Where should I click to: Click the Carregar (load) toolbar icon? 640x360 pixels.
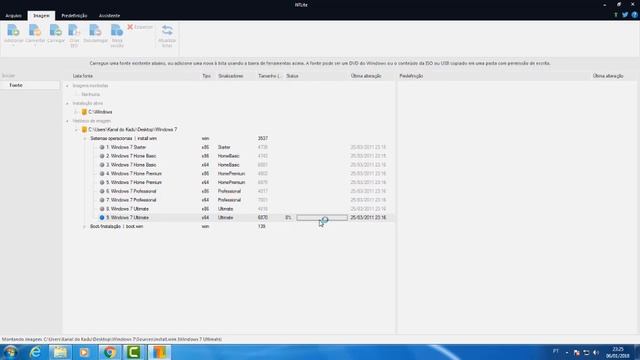click(56, 30)
